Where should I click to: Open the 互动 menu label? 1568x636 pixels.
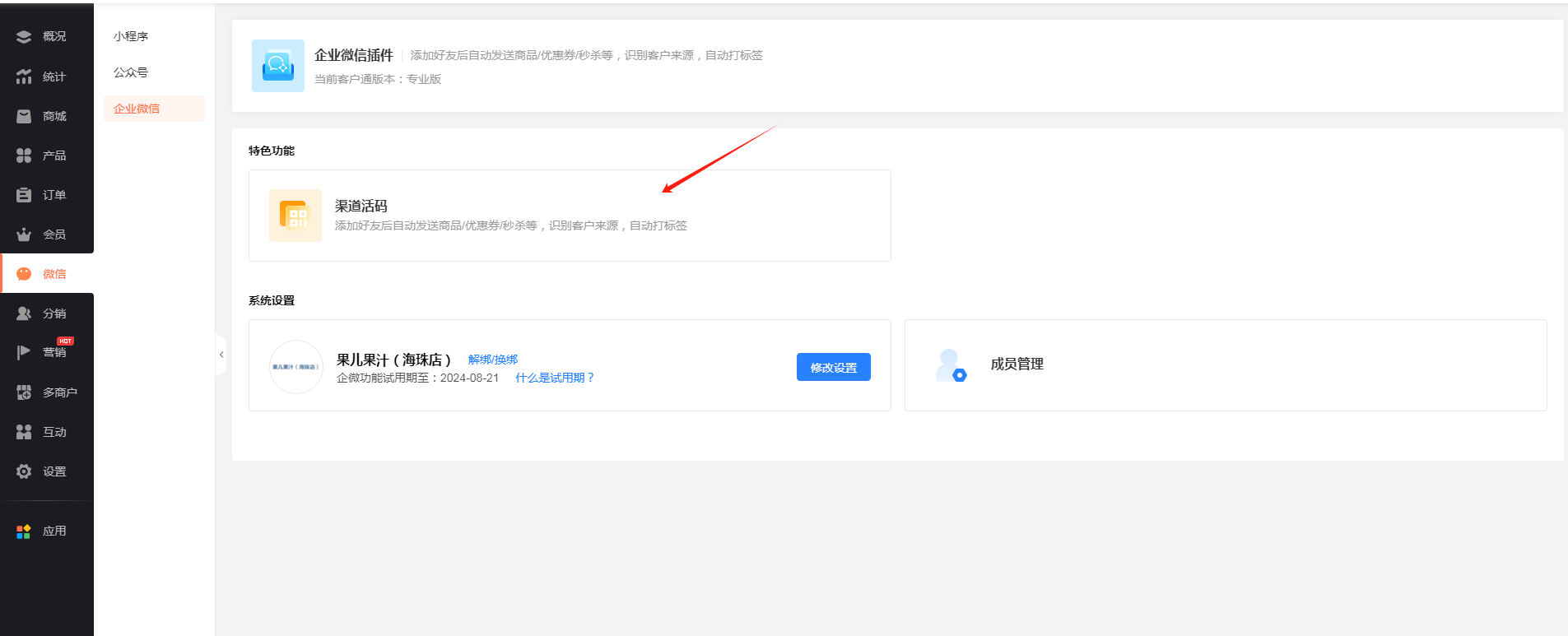click(54, 432)
